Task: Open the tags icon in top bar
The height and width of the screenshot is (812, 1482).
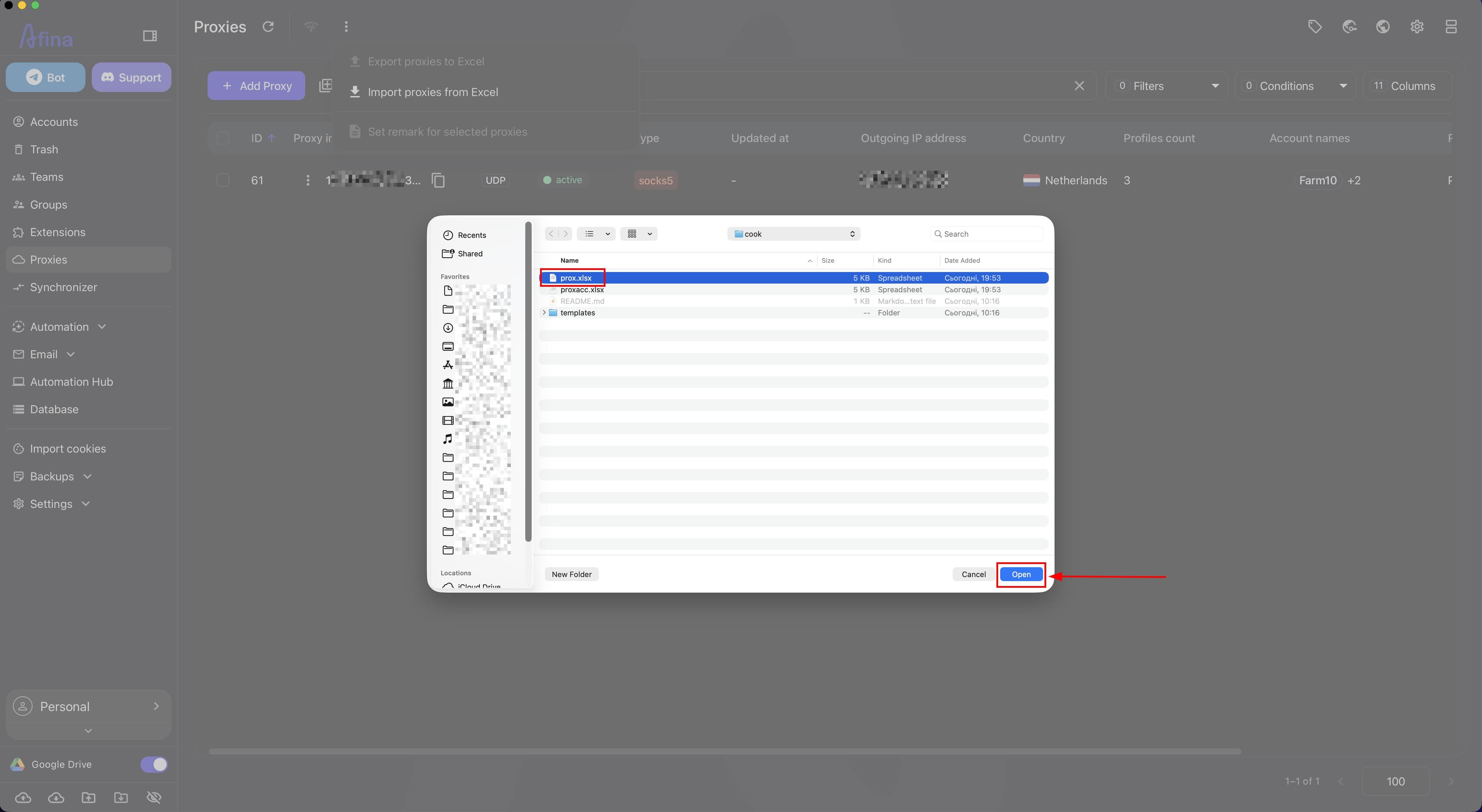Action: click(x=1315, y=27)
